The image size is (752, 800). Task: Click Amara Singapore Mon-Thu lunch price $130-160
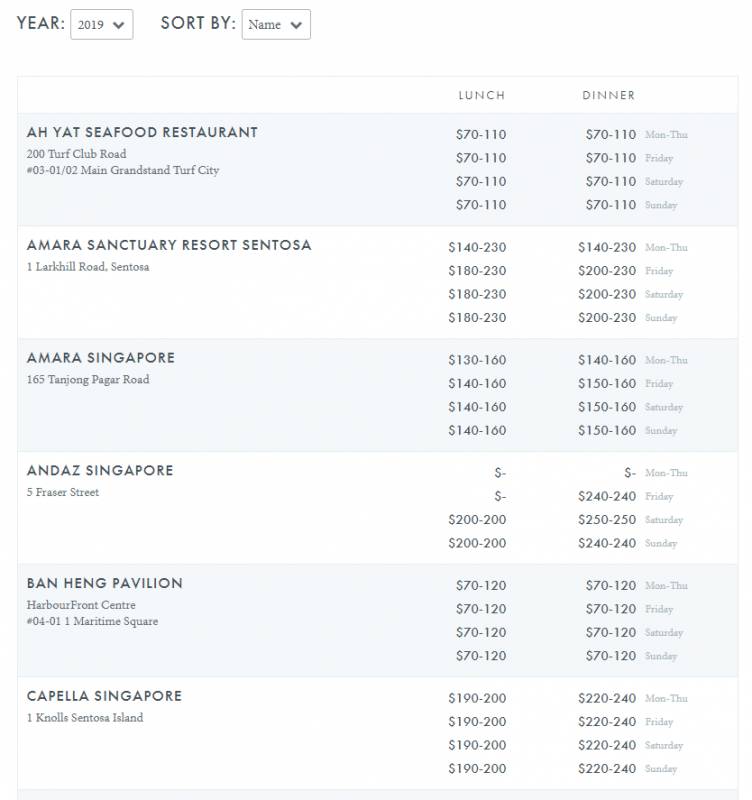tap(477, 360)
